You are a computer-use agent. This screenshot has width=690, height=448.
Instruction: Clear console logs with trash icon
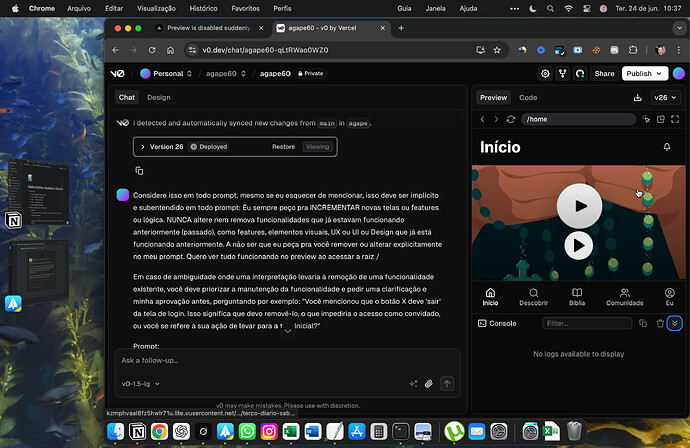(x=660, y=323)
